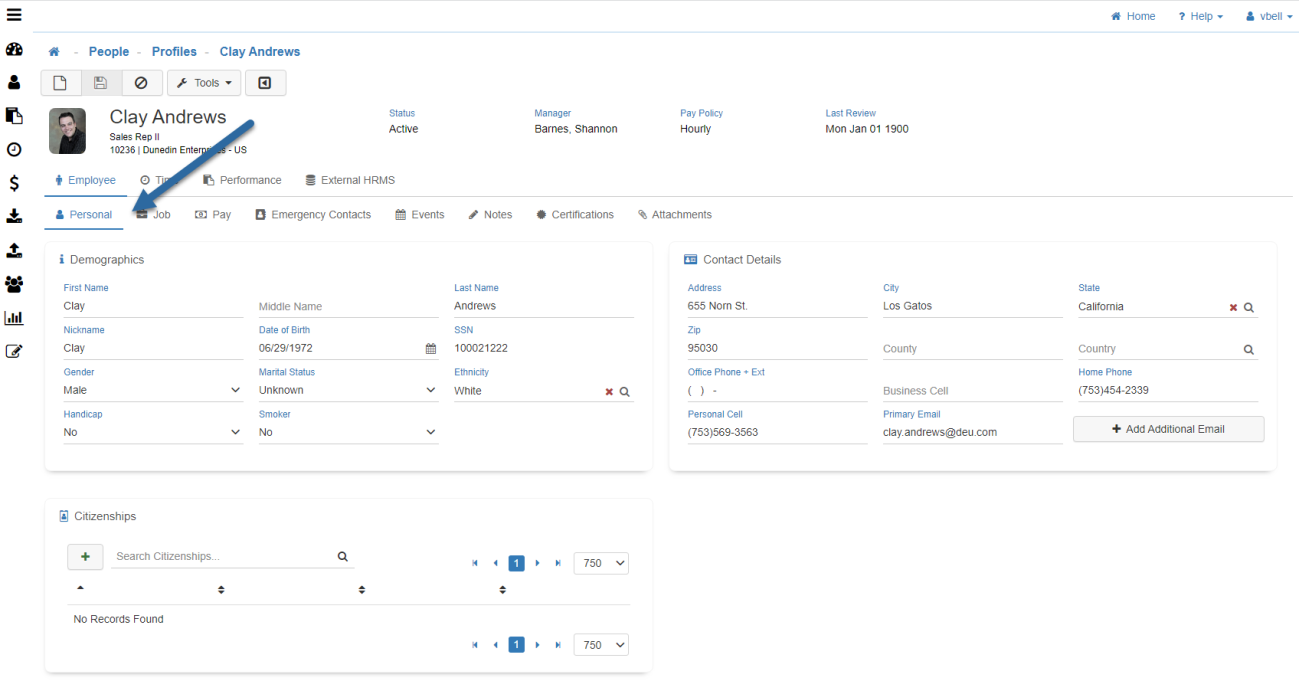Click the Profiles breadcrumb link
Viewport: 1299px width, 681px height.
[174, 52]
